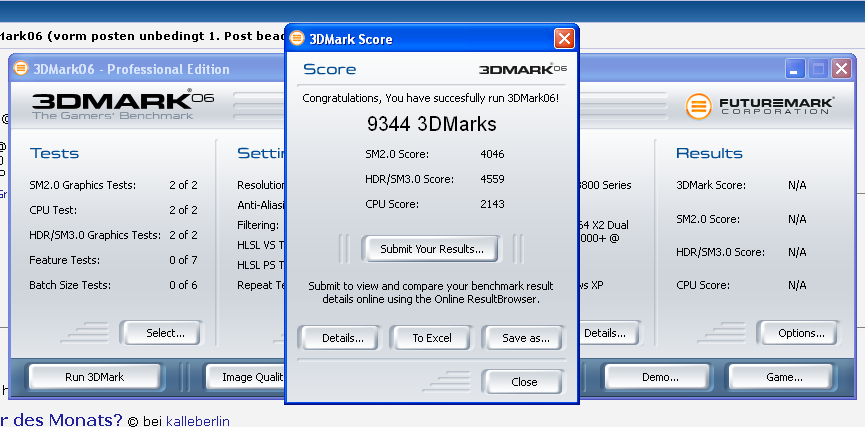Click the 3DMARK06 logo in score dialog
Viewport: 865px width, 427px height.
click(x=522, y=69)
